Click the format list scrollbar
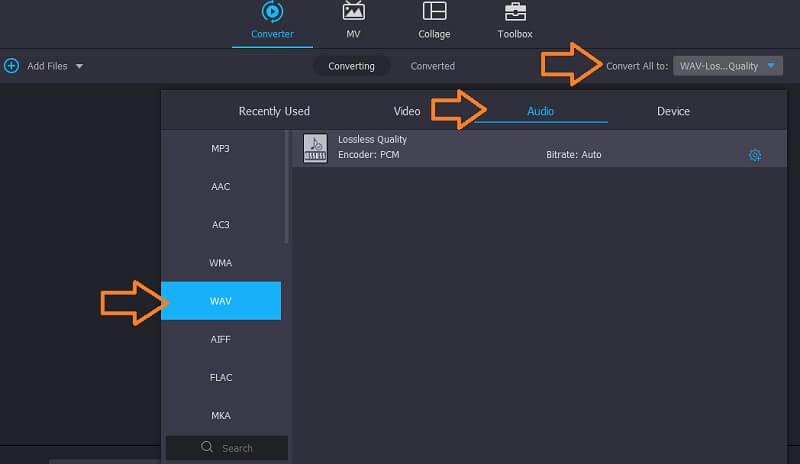The height and width of the screenshot is (464, 800). [287, 190]
